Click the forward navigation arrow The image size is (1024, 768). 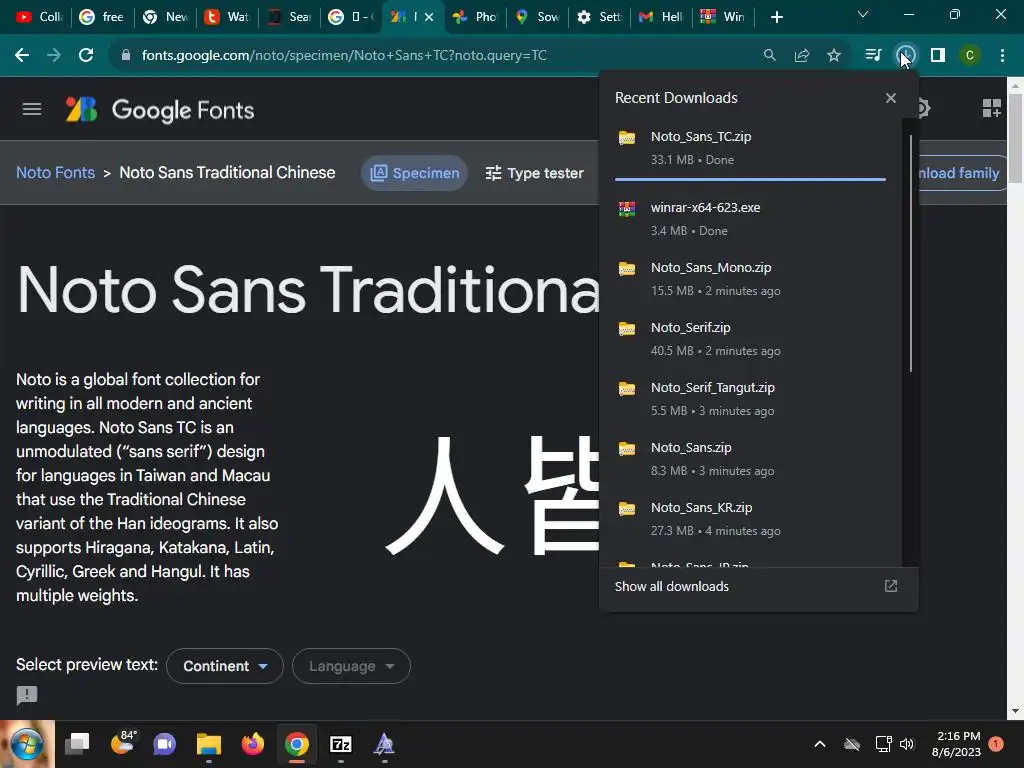(x=54, y=56)
